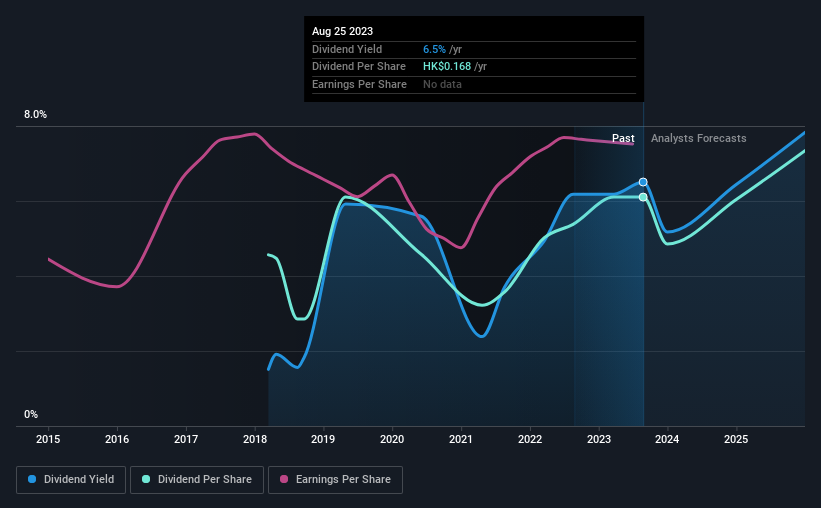The image size is (821, 508).
Task: Toggle the Dividend Yield legend button
Action: [x=71, y=480]
